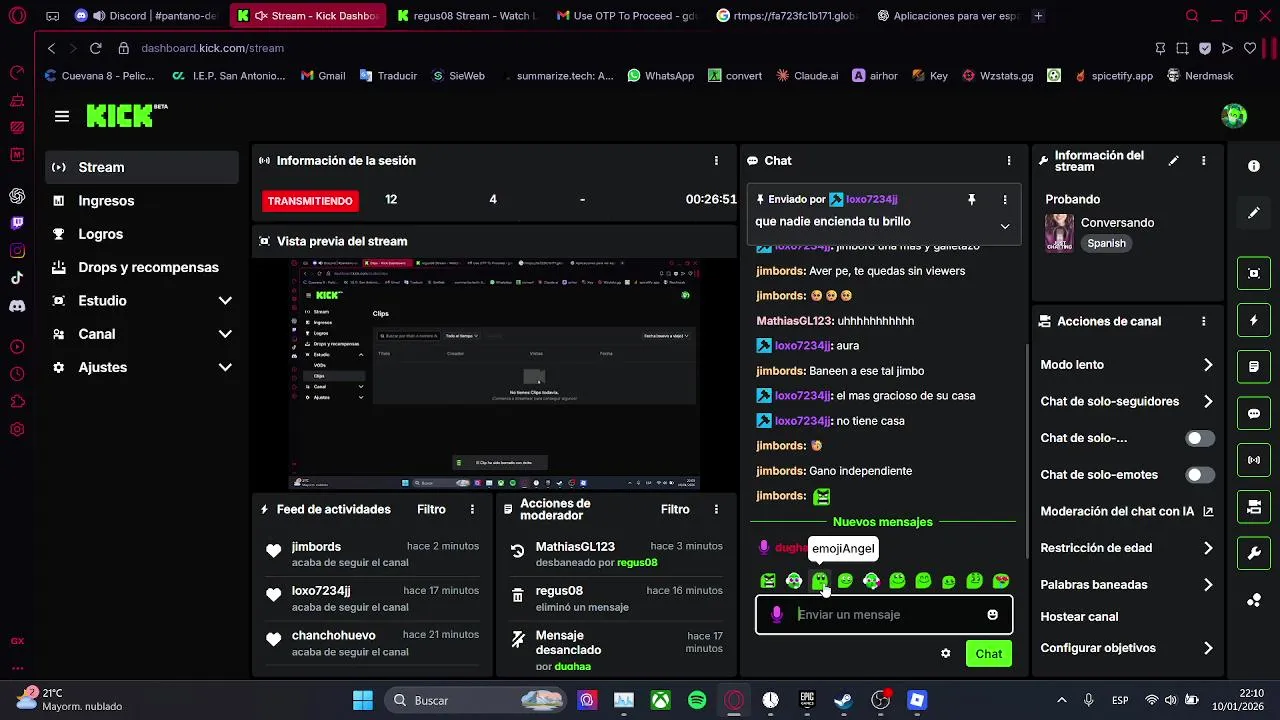Edit stream info with the pencil icon
The image size is (1280, 720).
pyautogui.click(x=1174, y=160)
